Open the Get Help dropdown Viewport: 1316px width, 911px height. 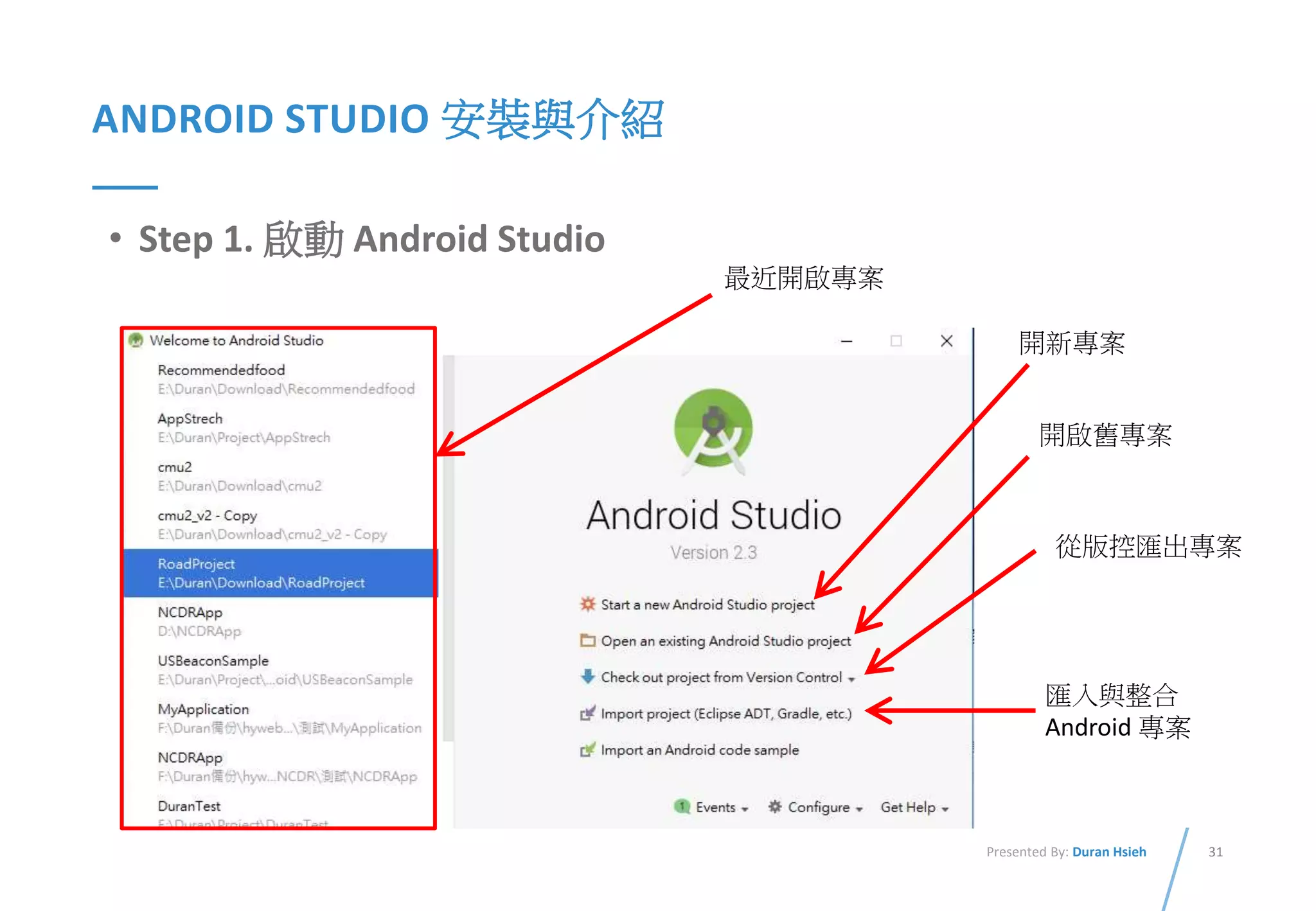tap(914, 808)
